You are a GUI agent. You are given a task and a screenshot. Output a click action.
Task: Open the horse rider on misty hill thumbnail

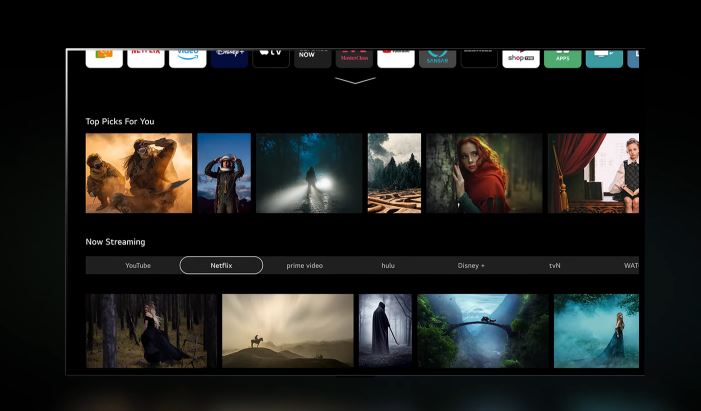[288, 331]
